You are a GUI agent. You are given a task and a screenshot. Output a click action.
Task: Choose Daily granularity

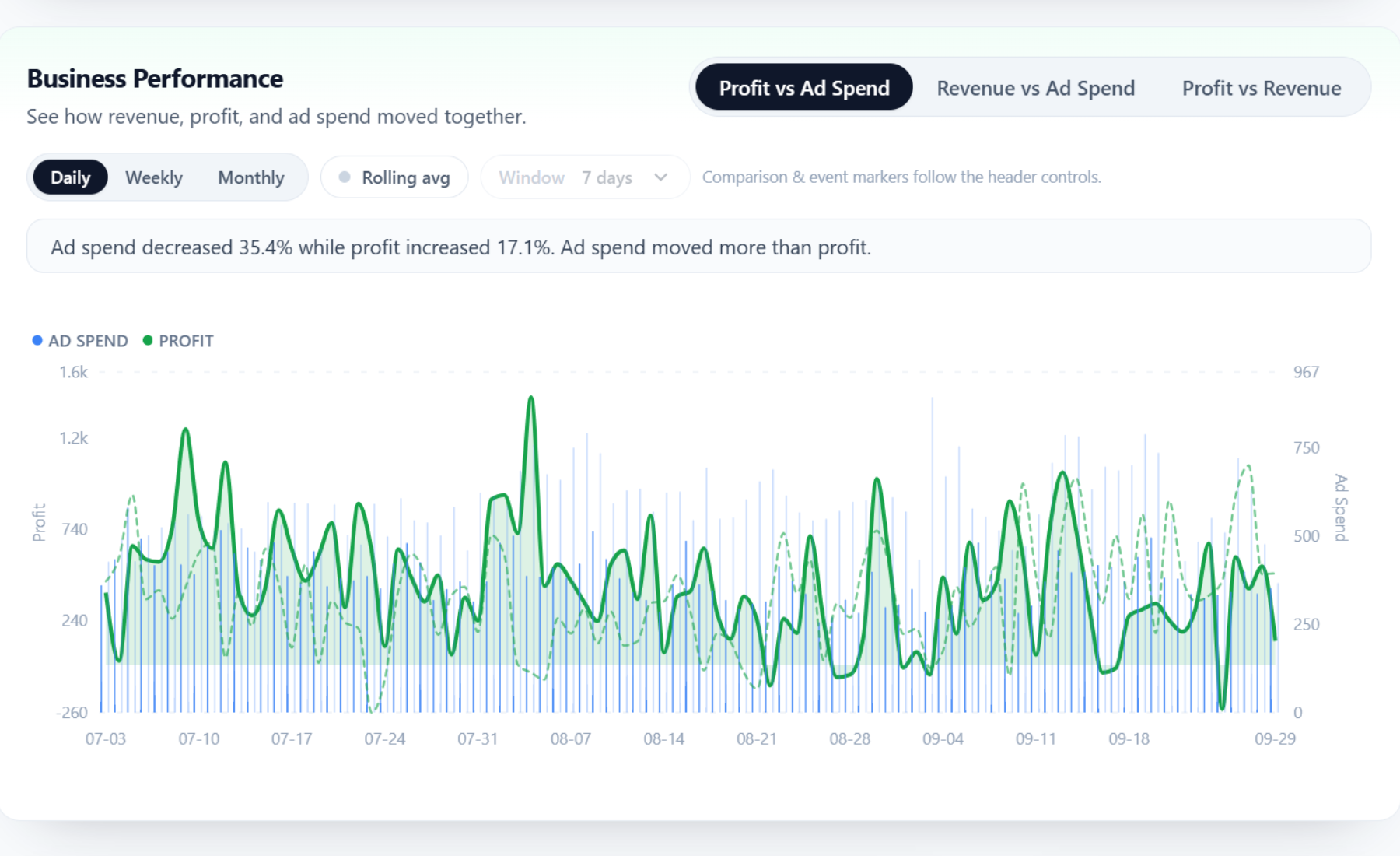pyautogui.click(x=70, y=177)
